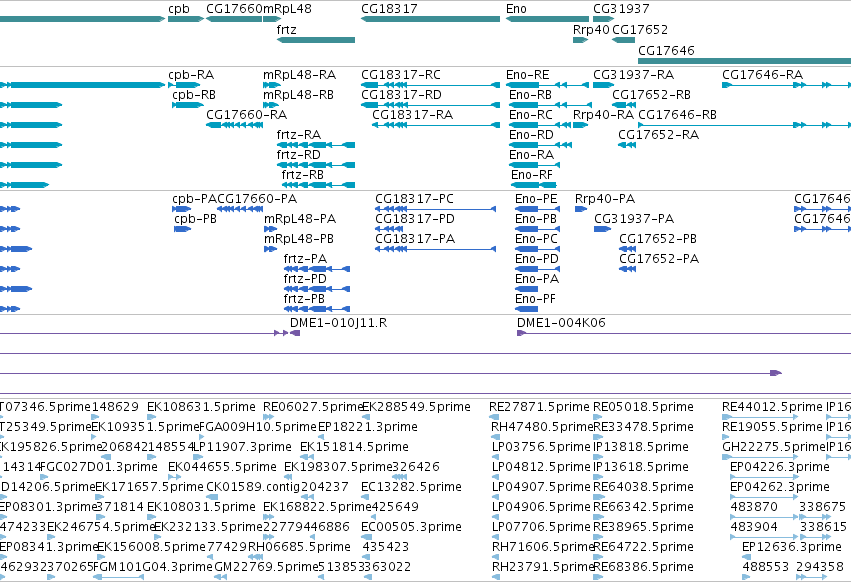Select transcript mRpL48-RB
The image size is (851, 582).
[x=299, y=94]
